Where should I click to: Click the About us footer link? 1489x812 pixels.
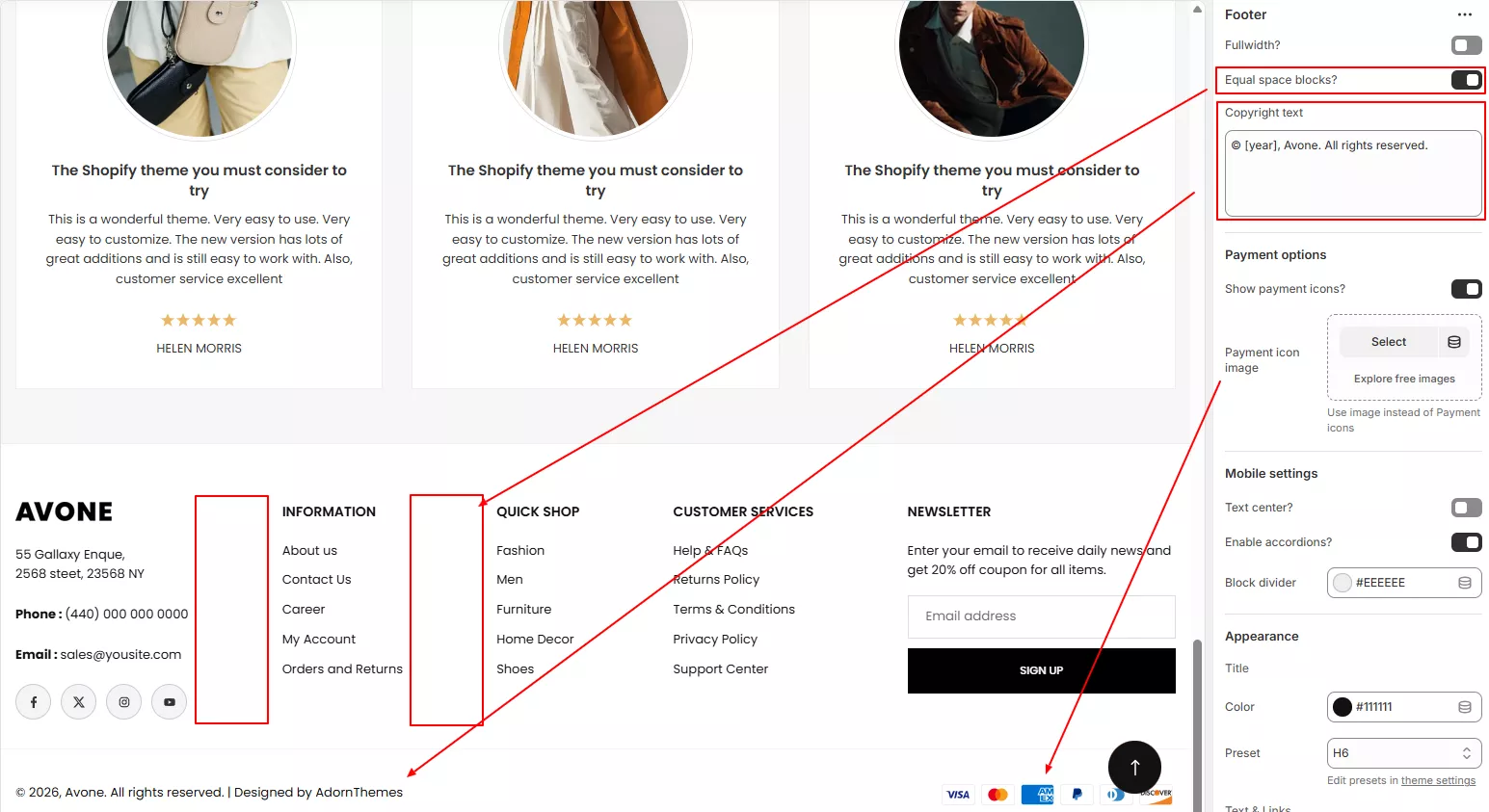(309, 551)
